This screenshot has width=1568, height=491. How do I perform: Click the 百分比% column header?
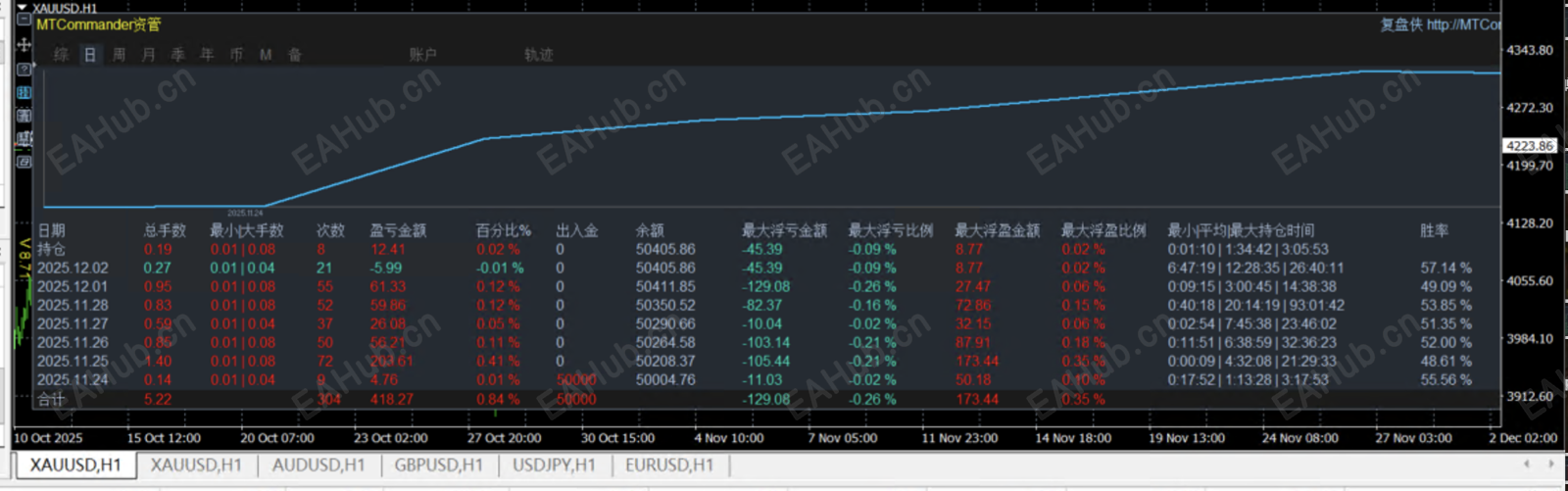pyautogui.click(x=504, y=230)
